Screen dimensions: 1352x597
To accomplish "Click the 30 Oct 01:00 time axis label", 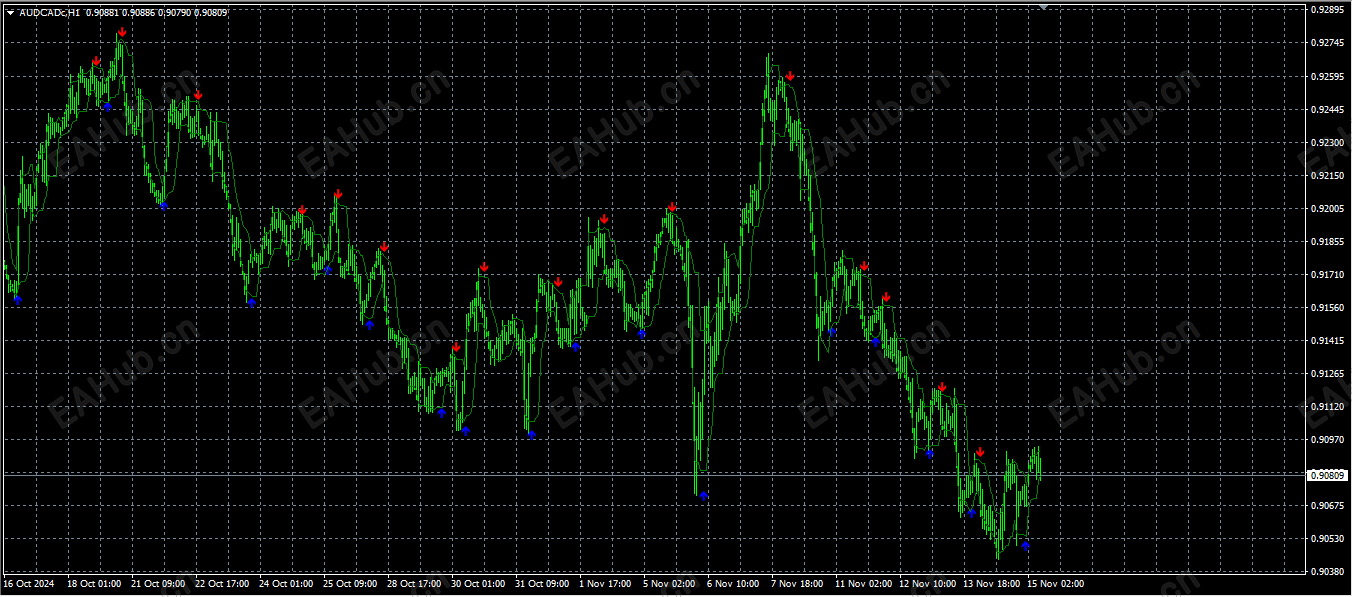I will (478, 583).
